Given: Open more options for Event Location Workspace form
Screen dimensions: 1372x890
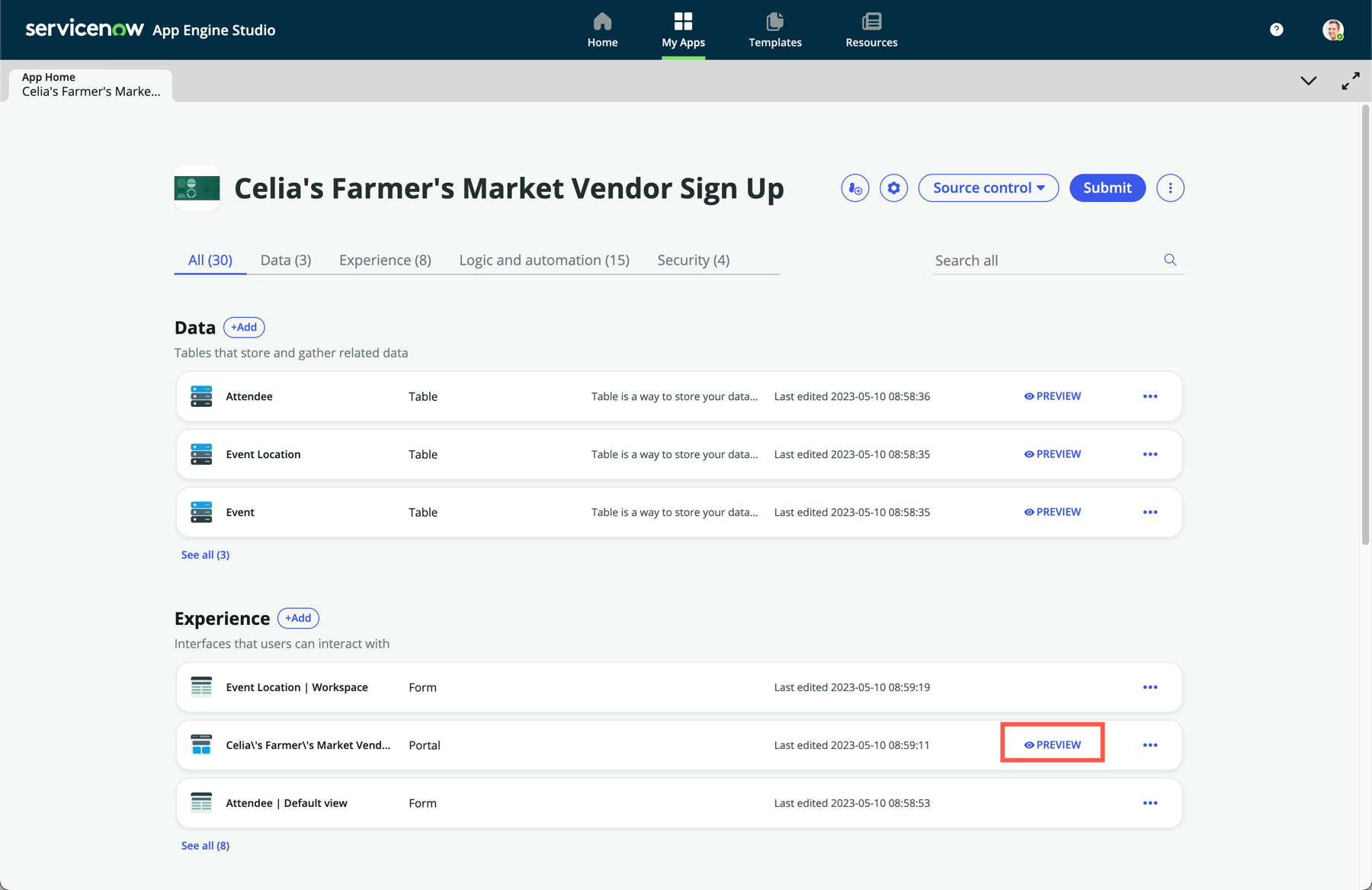Looking at the screenshot, I should coord(1150,687).
